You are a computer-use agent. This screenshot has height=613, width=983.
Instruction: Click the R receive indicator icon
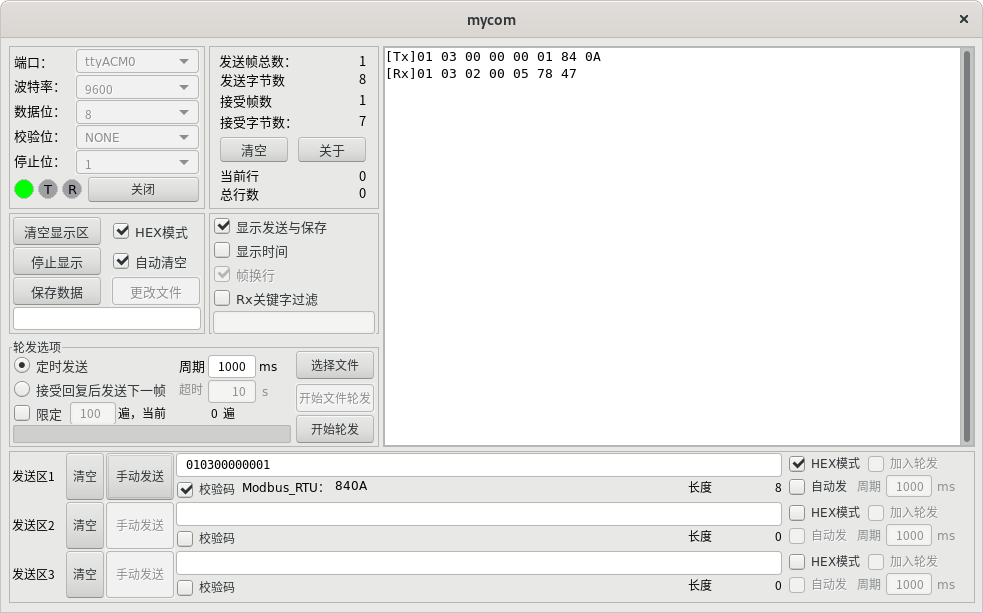[x=71, y=189]
